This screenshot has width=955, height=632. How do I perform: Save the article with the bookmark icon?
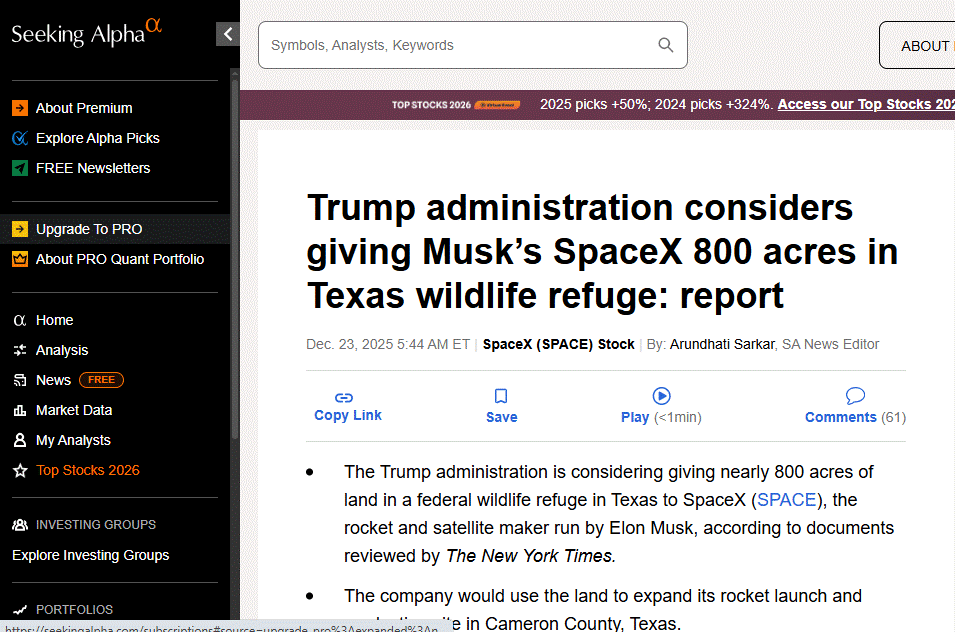click(x=501, y=397)
